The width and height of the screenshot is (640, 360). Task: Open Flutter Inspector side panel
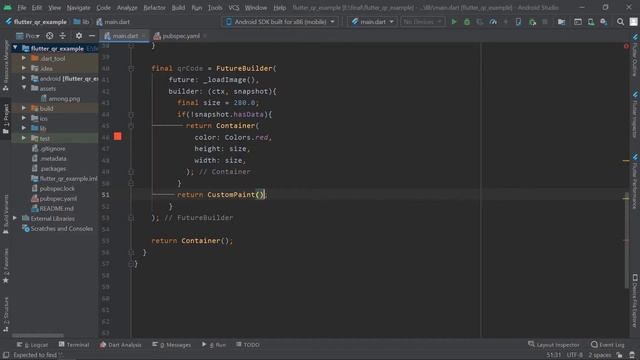pos(635,115)
